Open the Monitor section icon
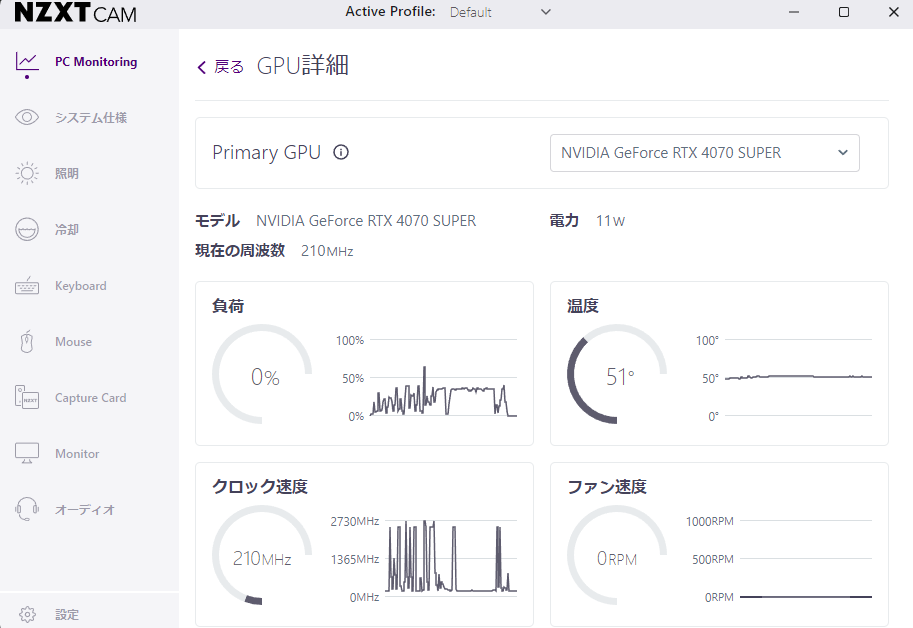Viewport: 913px width, 628px height. point(27,453)
